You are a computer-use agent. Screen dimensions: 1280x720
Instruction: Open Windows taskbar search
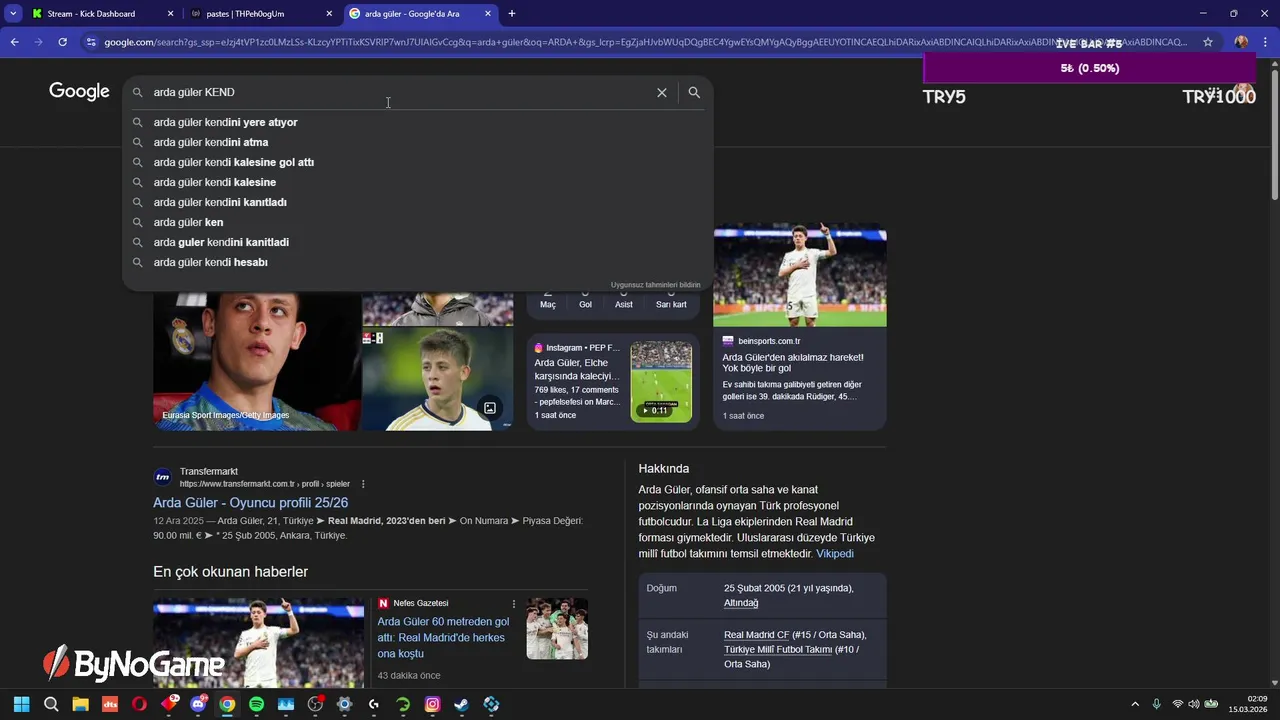tap(51, 704)
